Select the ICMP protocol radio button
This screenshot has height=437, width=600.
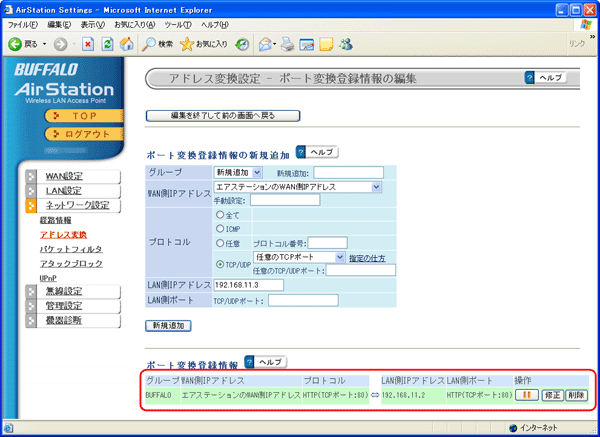click(220, 227)
